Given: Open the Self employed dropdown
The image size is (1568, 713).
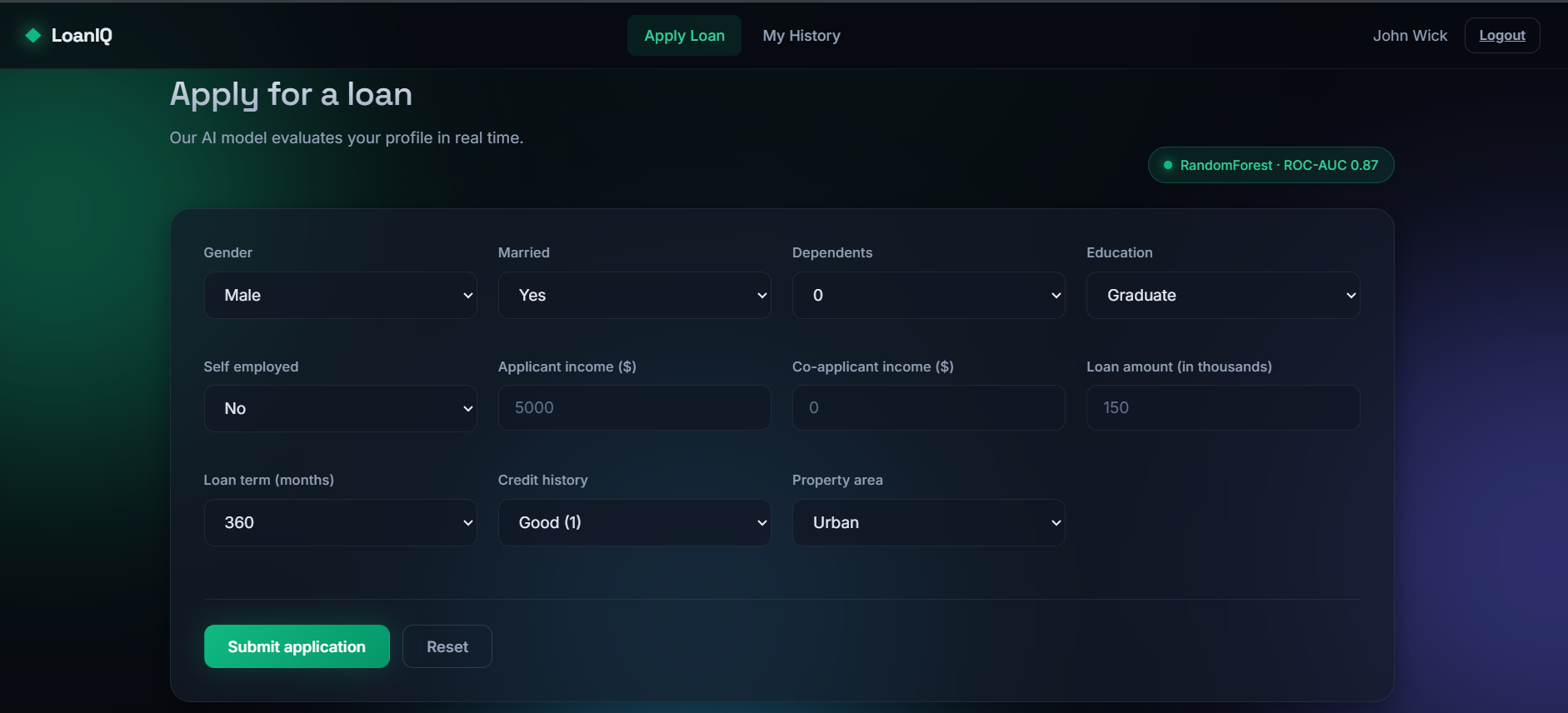Looking at the screenshot, I should tap(340, 408).
